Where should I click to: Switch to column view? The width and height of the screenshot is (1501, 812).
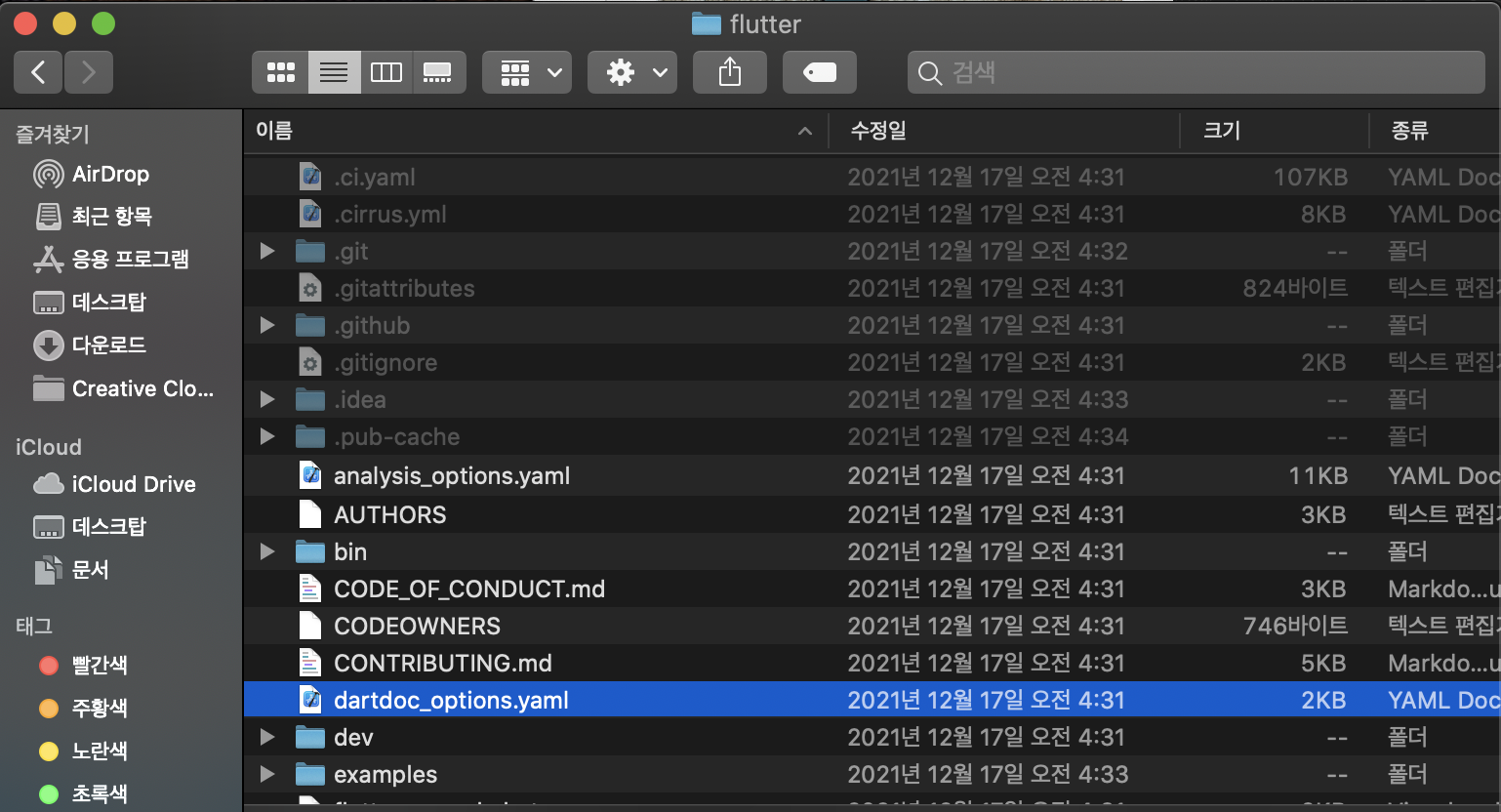(386, 72)
